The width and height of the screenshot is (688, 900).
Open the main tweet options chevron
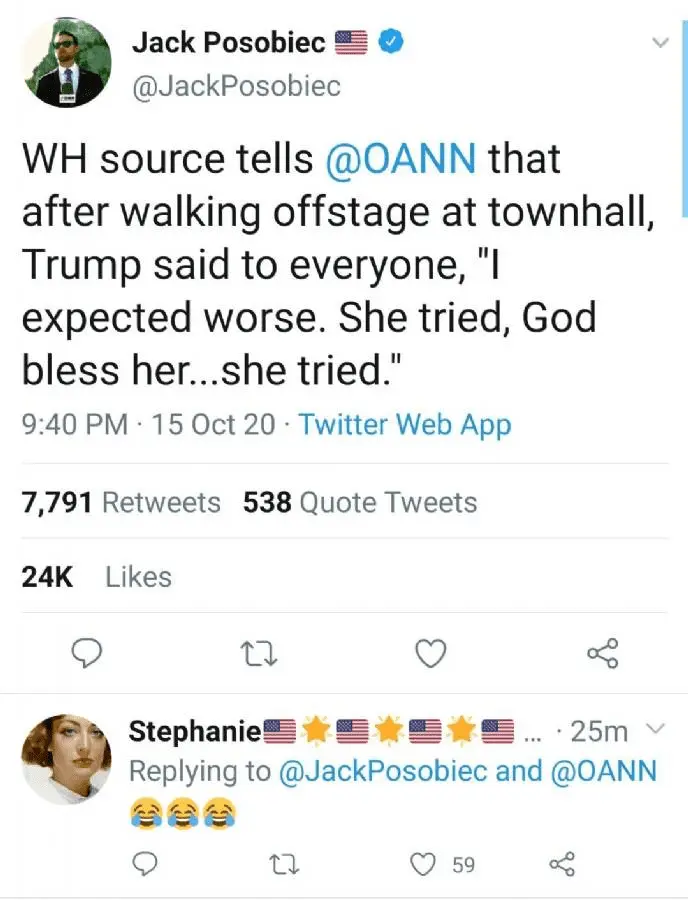(x=659, y=43)
